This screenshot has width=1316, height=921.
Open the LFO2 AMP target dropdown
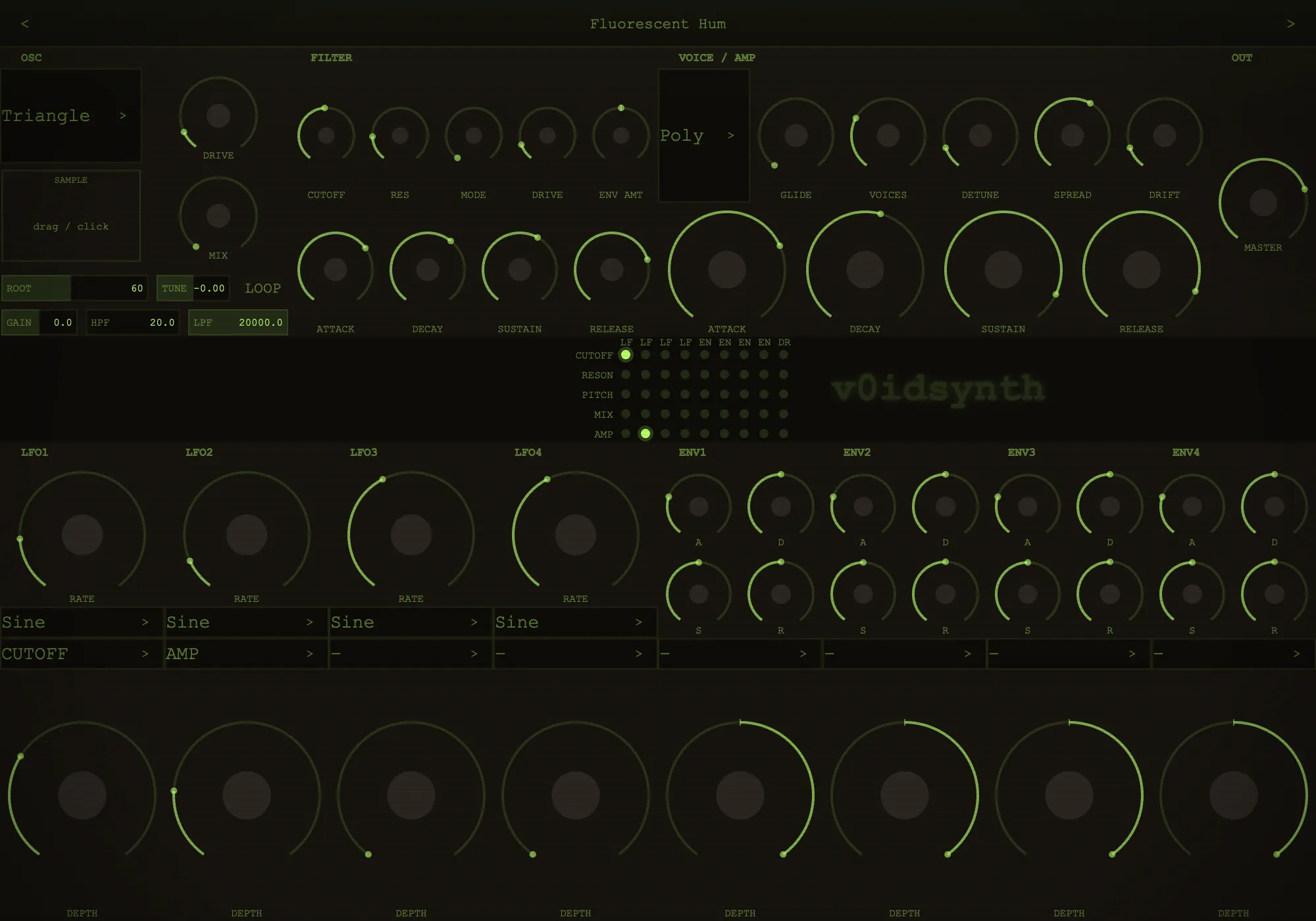[x=246, y=654]
